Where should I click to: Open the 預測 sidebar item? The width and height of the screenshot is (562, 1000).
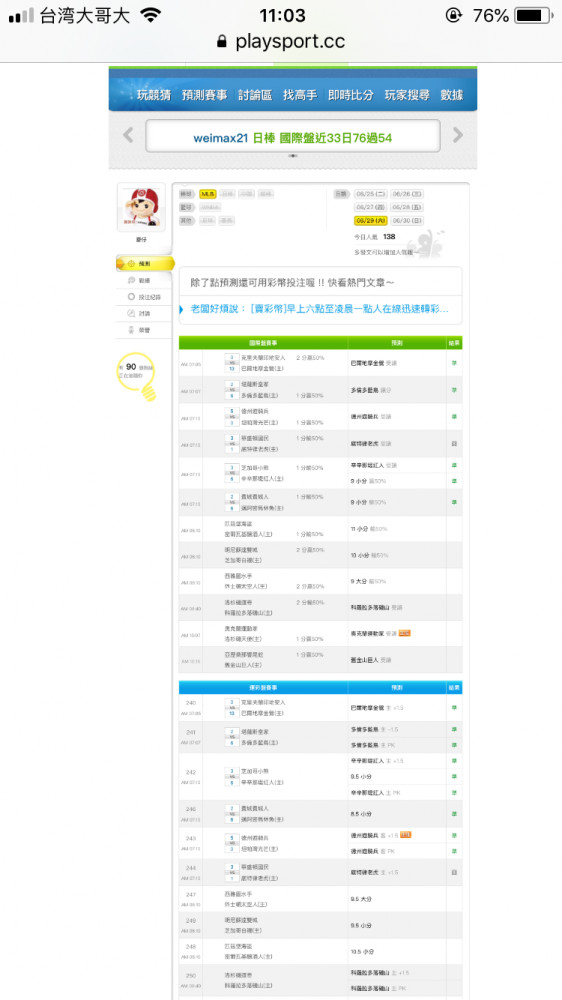click(145, 263)
